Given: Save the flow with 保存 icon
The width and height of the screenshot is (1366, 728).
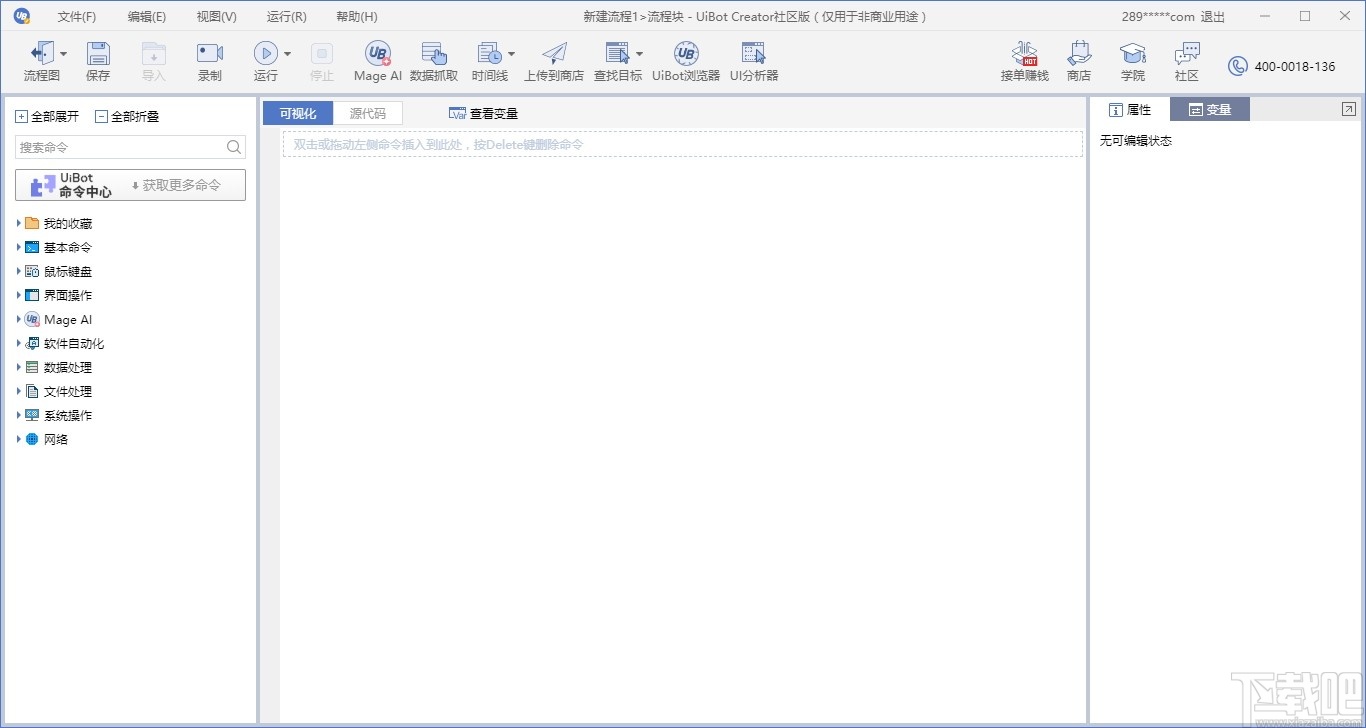Looking at the screenshot, I should [x=98, y=54].
